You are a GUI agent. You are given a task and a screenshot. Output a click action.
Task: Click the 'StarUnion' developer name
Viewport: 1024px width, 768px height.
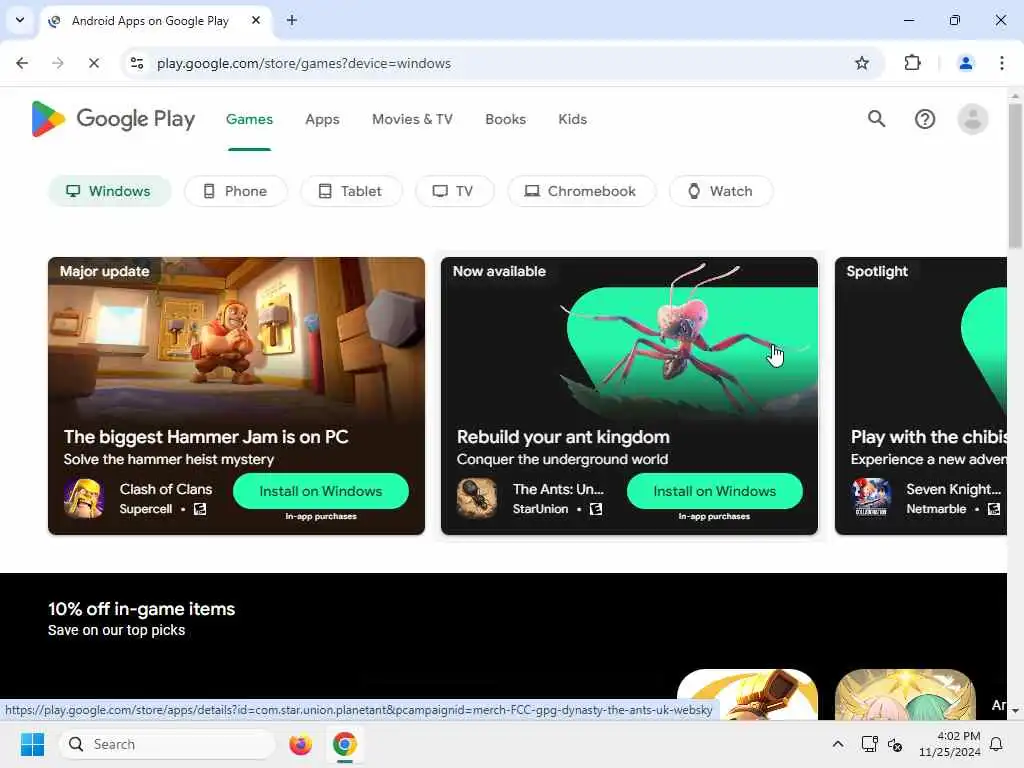540,509
